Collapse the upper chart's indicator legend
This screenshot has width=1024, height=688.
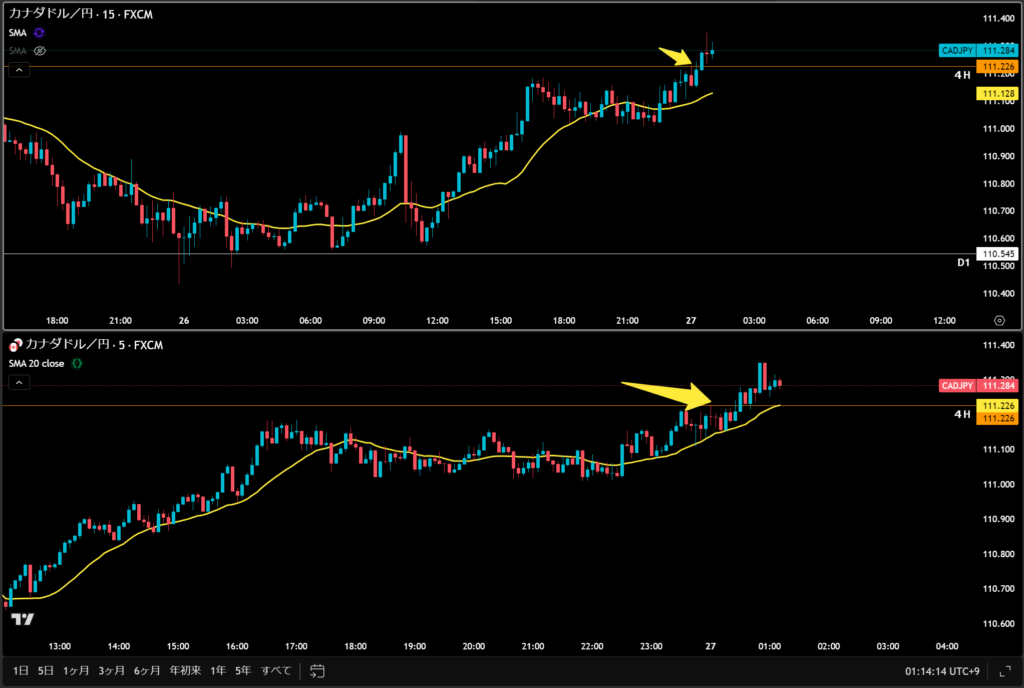tap(19, 70)
